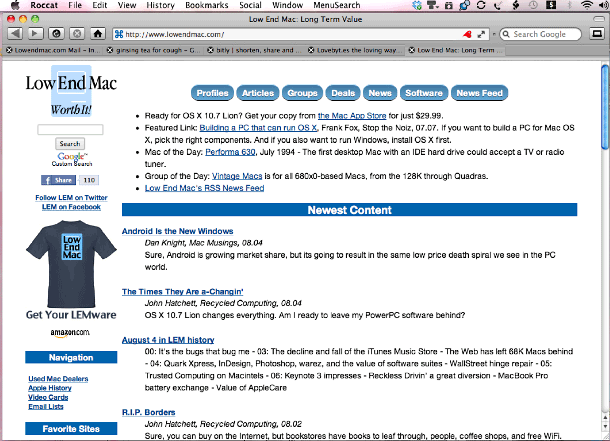The width and height of the screenshot is (610, 441).
Task: Click the command-symbol favicon in address bar
Action: click(119, 34)
